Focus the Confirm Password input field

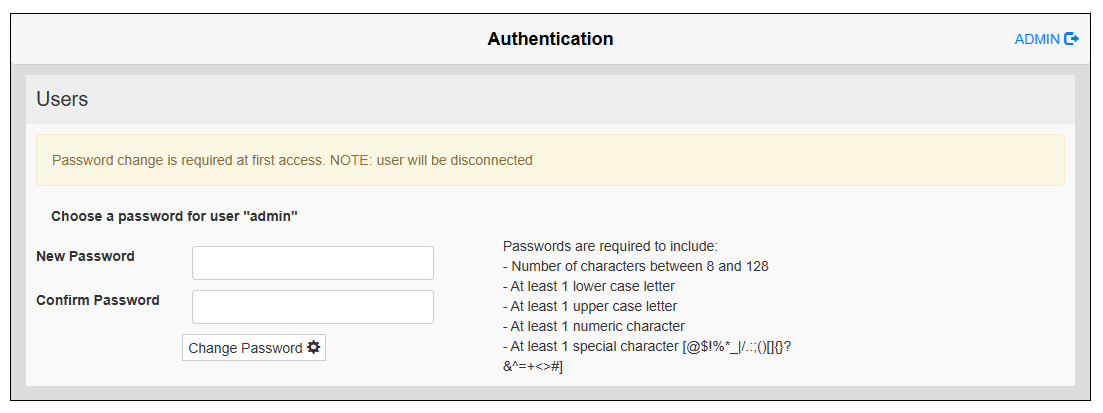(x=312, y=307)
